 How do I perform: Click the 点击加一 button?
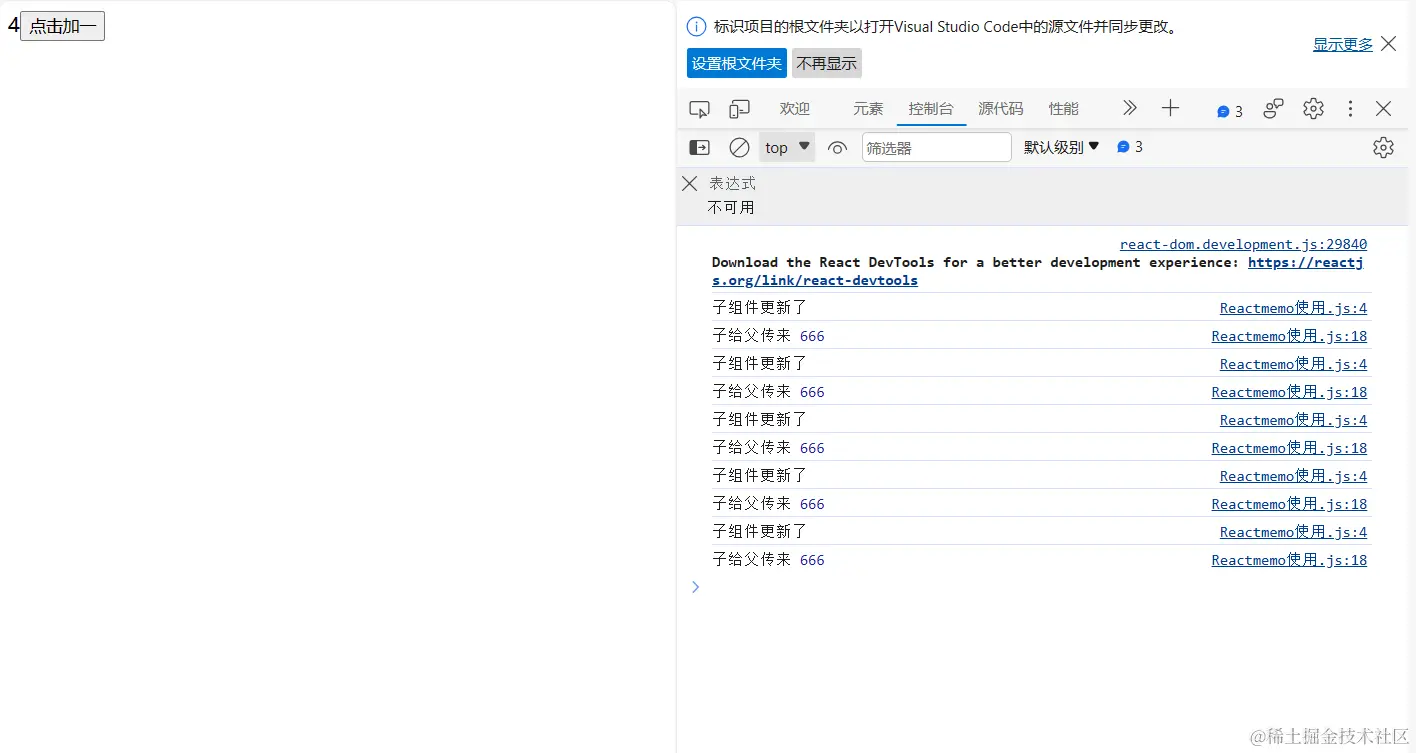pos(62,26)
